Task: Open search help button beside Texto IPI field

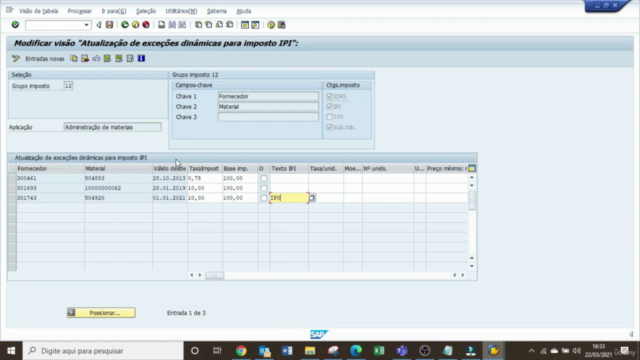Action: pyautogui.click(x=312, y=198)
